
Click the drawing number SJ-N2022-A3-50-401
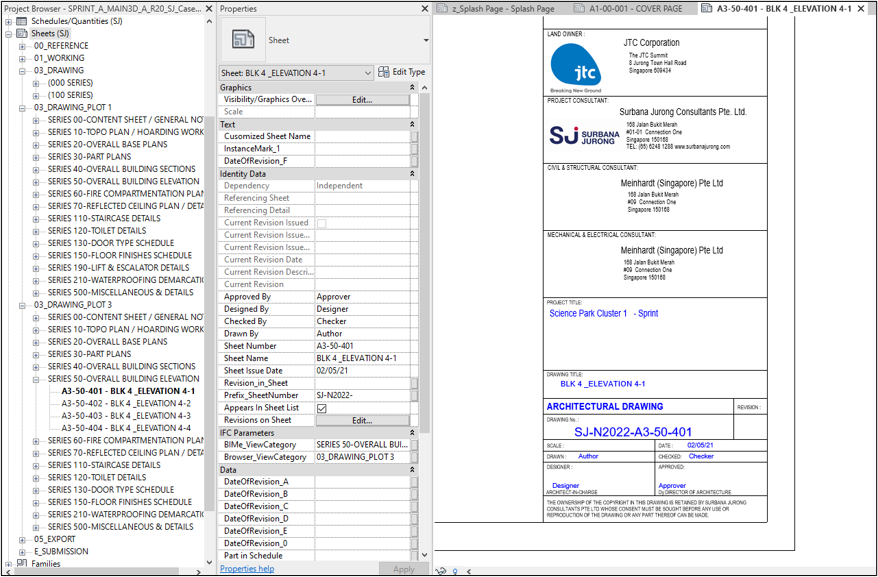click(x=633, y=432)
